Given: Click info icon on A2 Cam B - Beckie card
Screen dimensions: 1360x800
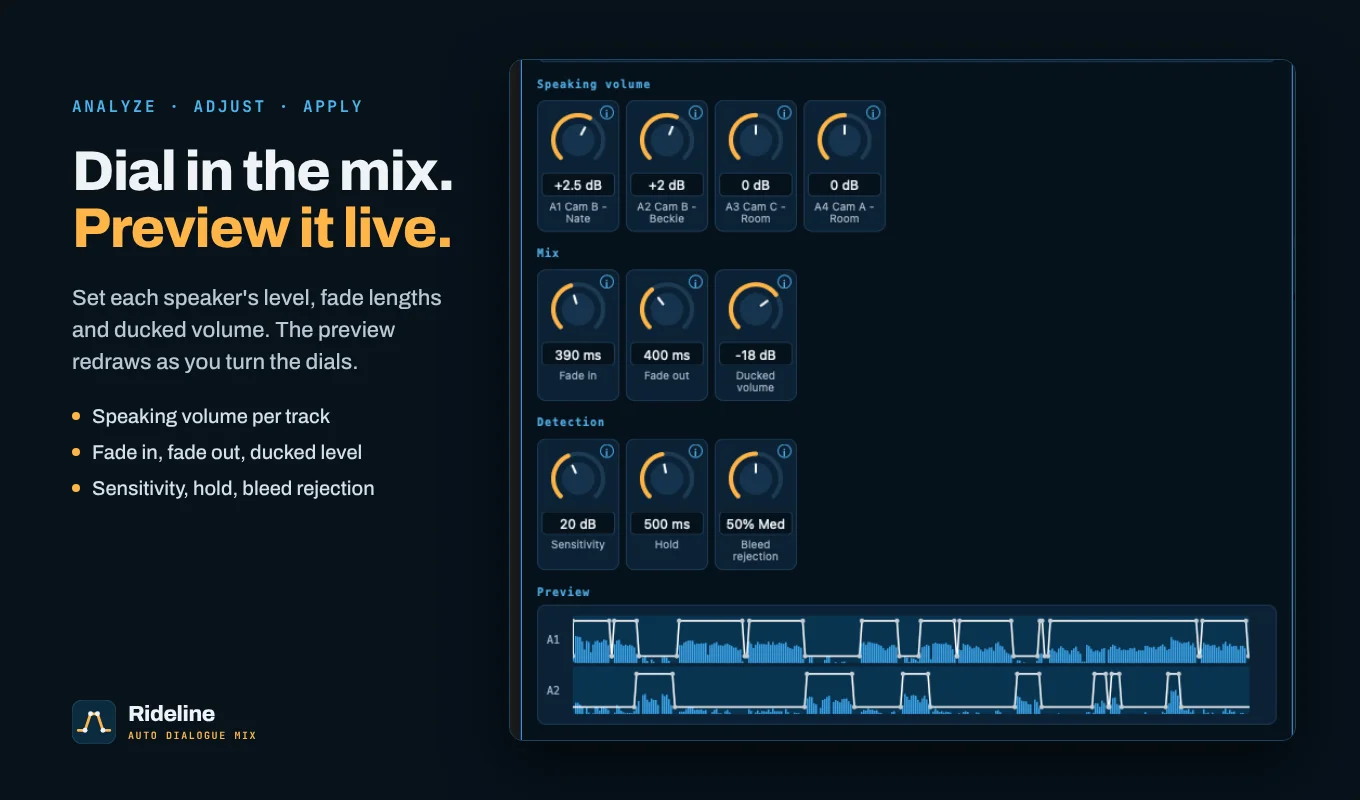Looking at the screenshot, I should point(695,113).
